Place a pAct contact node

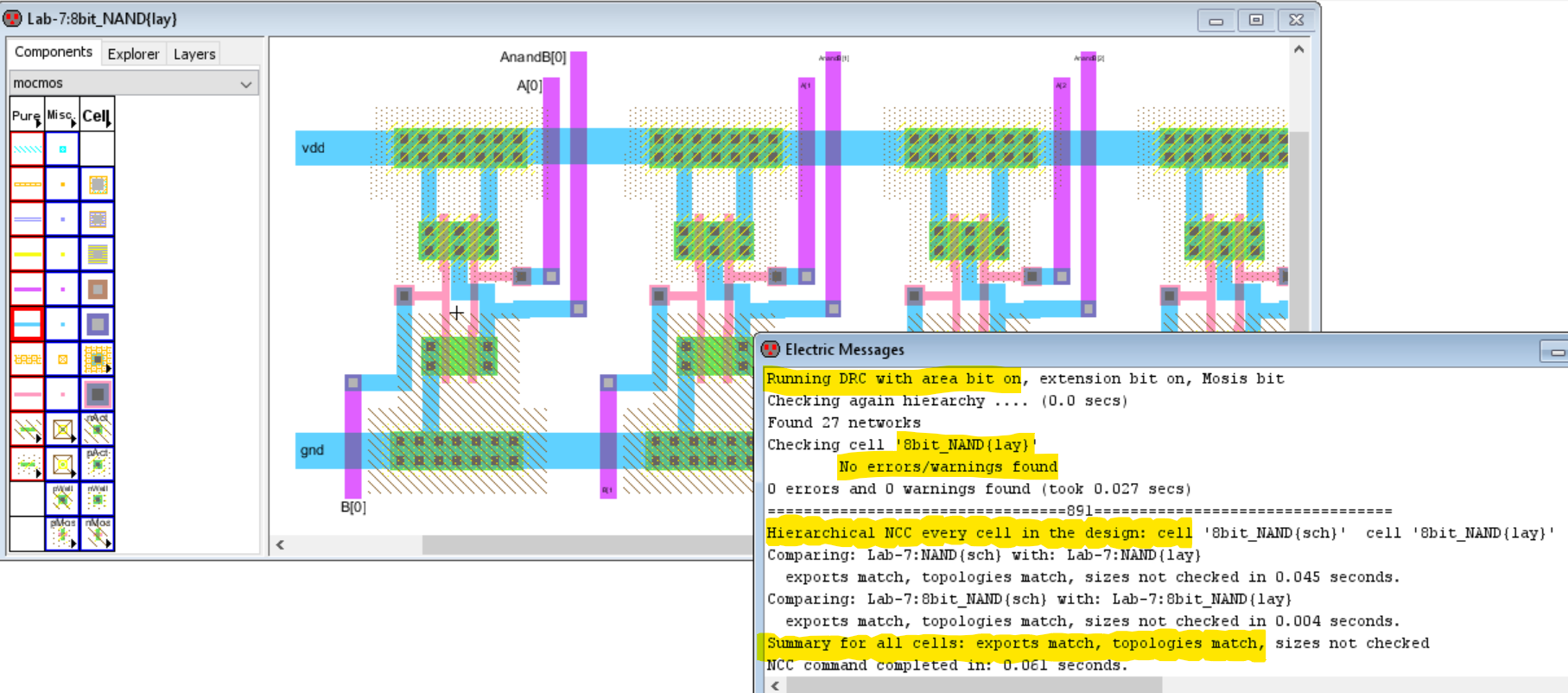click(98, 464)
